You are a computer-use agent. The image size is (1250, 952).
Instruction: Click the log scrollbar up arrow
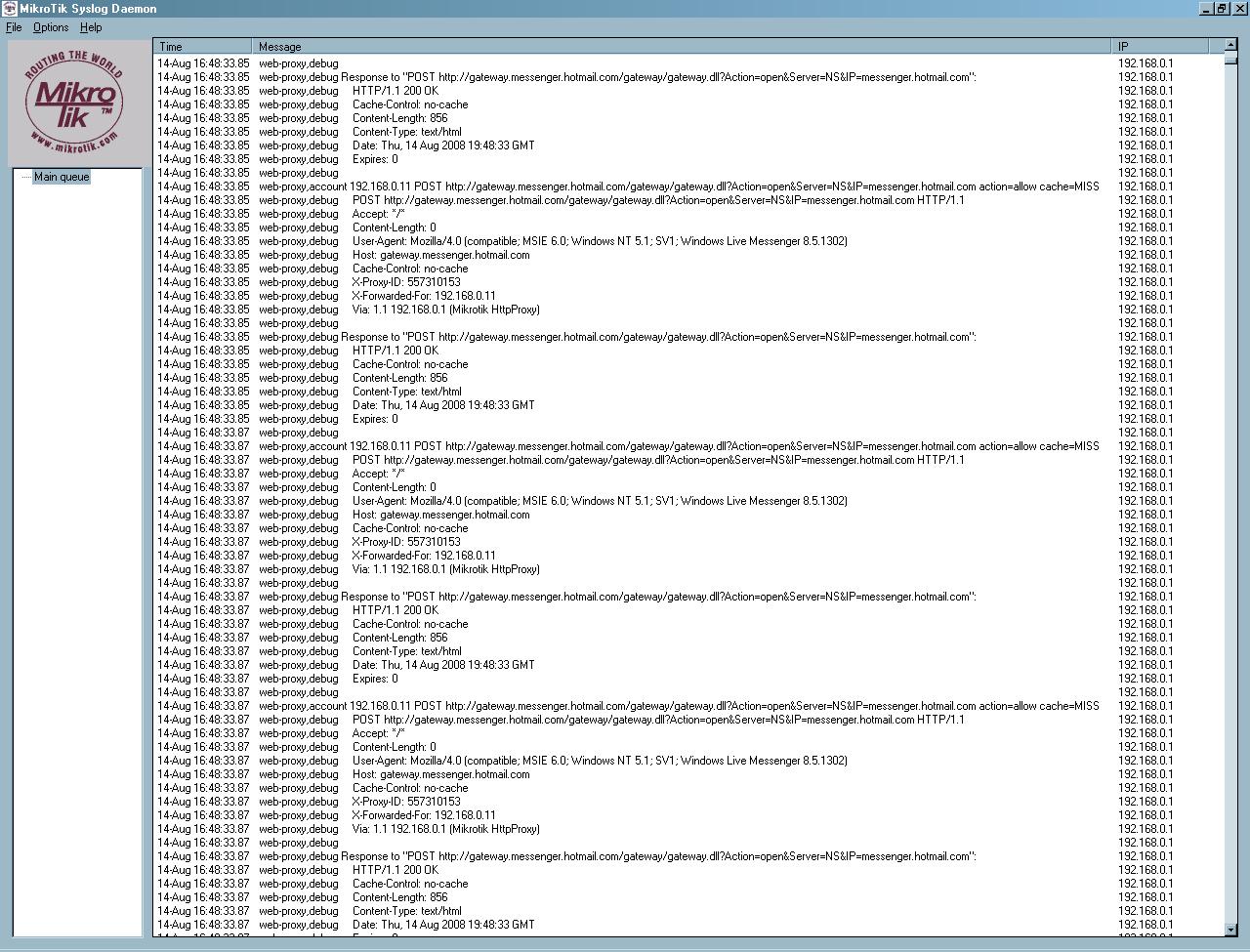pos(1230,46)
